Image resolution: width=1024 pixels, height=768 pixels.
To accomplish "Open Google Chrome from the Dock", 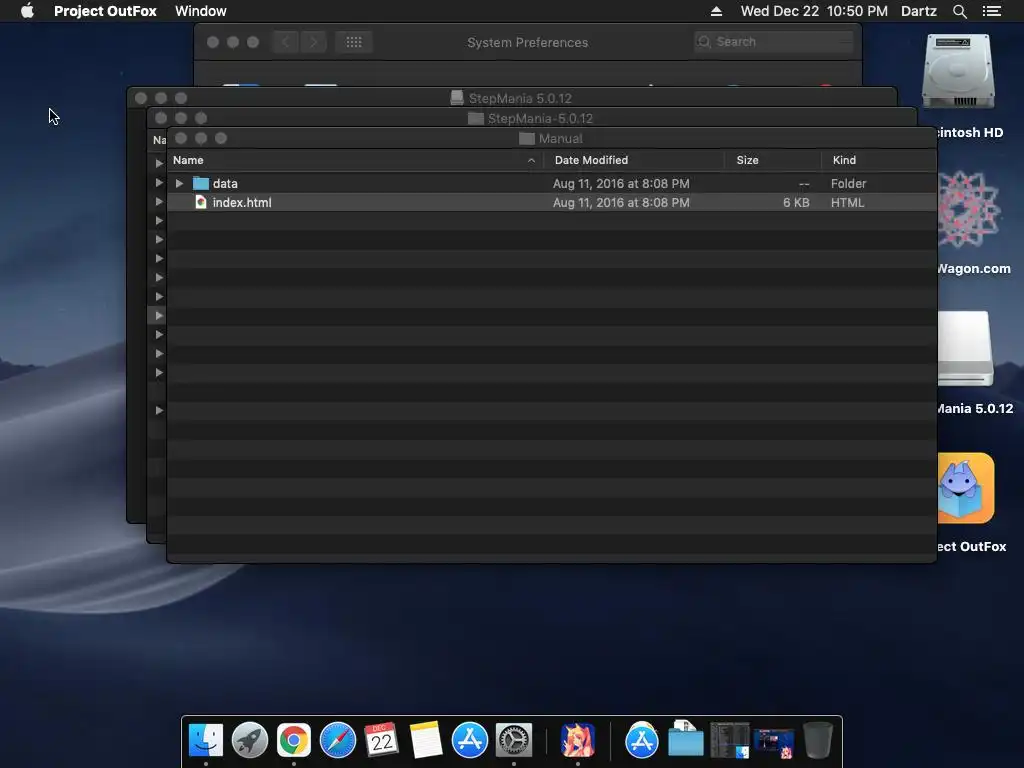I will point(294,740).
